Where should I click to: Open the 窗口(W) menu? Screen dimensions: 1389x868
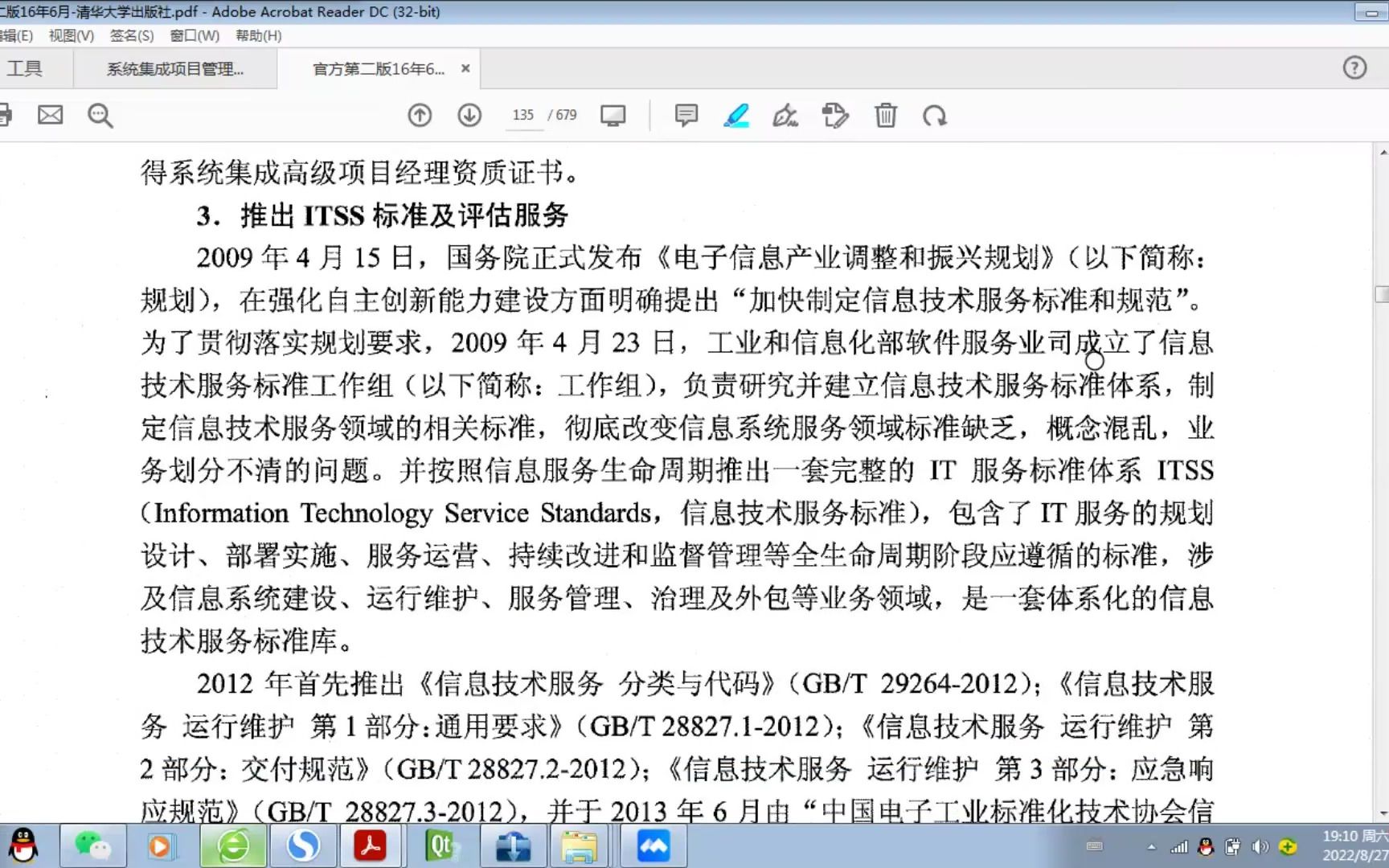tap(195, 35)
